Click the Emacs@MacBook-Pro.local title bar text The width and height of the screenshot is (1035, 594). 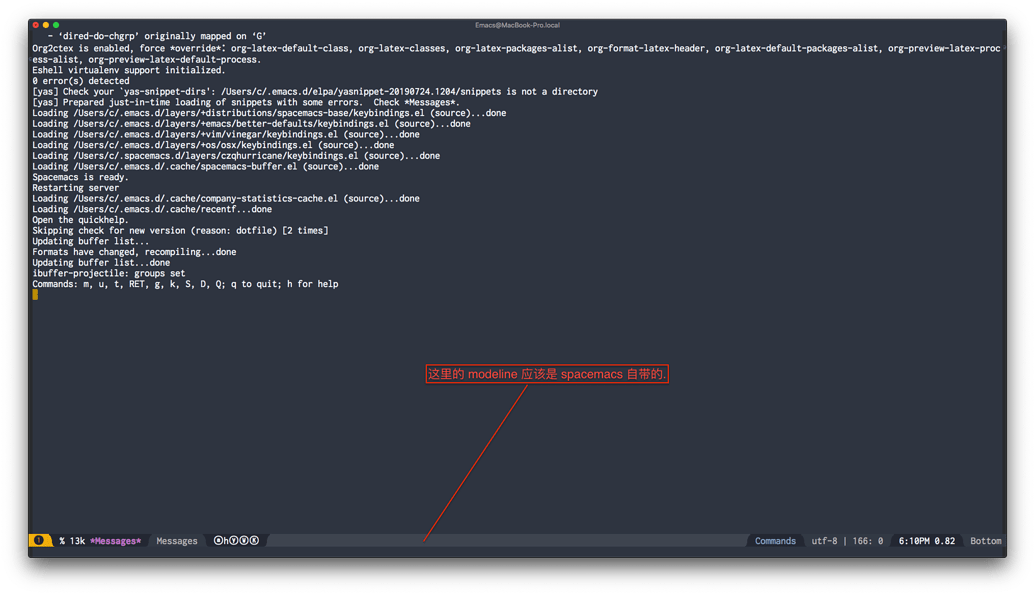[517, 24]
